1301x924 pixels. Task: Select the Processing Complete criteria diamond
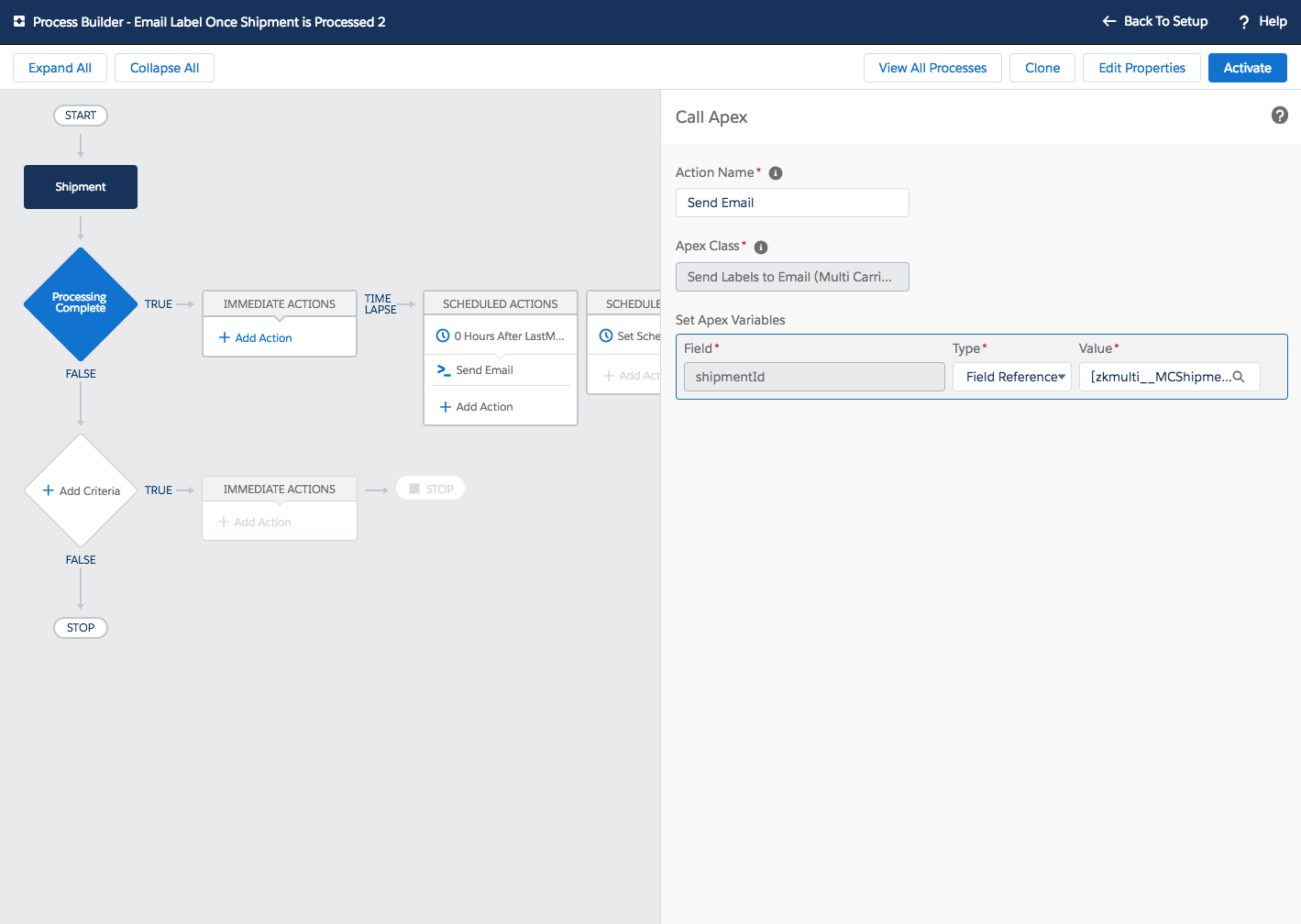coord(81,303)
